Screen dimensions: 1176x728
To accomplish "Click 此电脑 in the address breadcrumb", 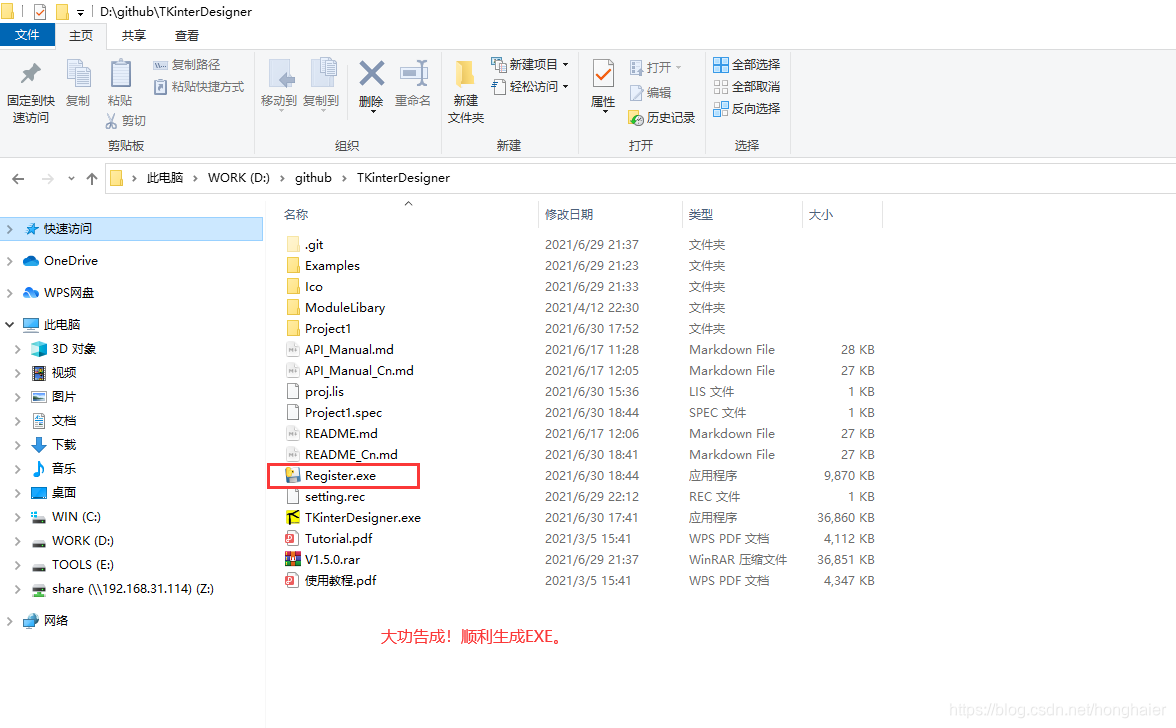I will click(165, 178).
